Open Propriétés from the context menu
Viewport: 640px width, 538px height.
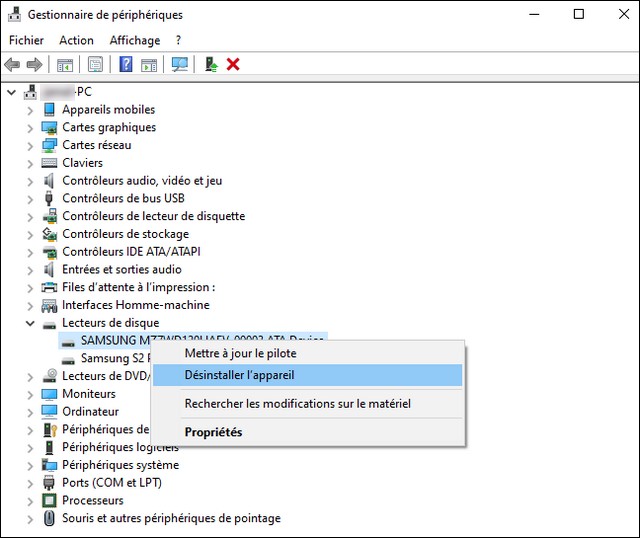tap(213, 432)
